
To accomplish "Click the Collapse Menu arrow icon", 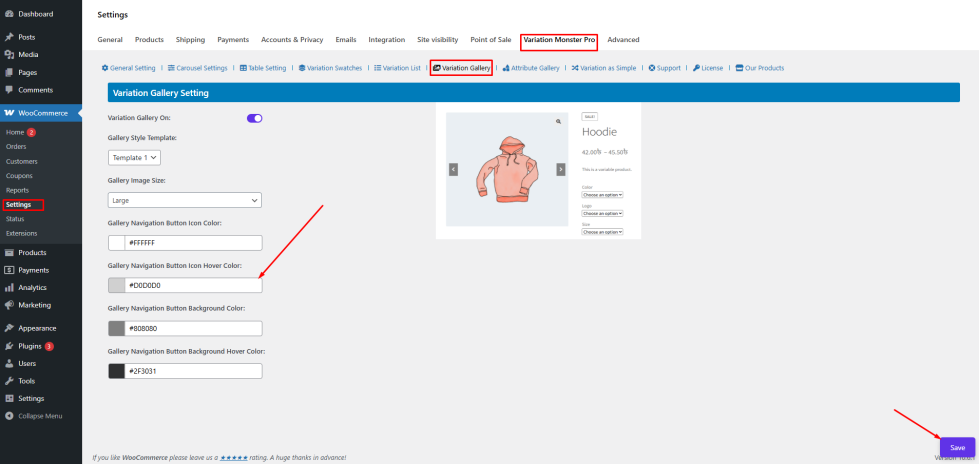I will (x=9, y=416).
